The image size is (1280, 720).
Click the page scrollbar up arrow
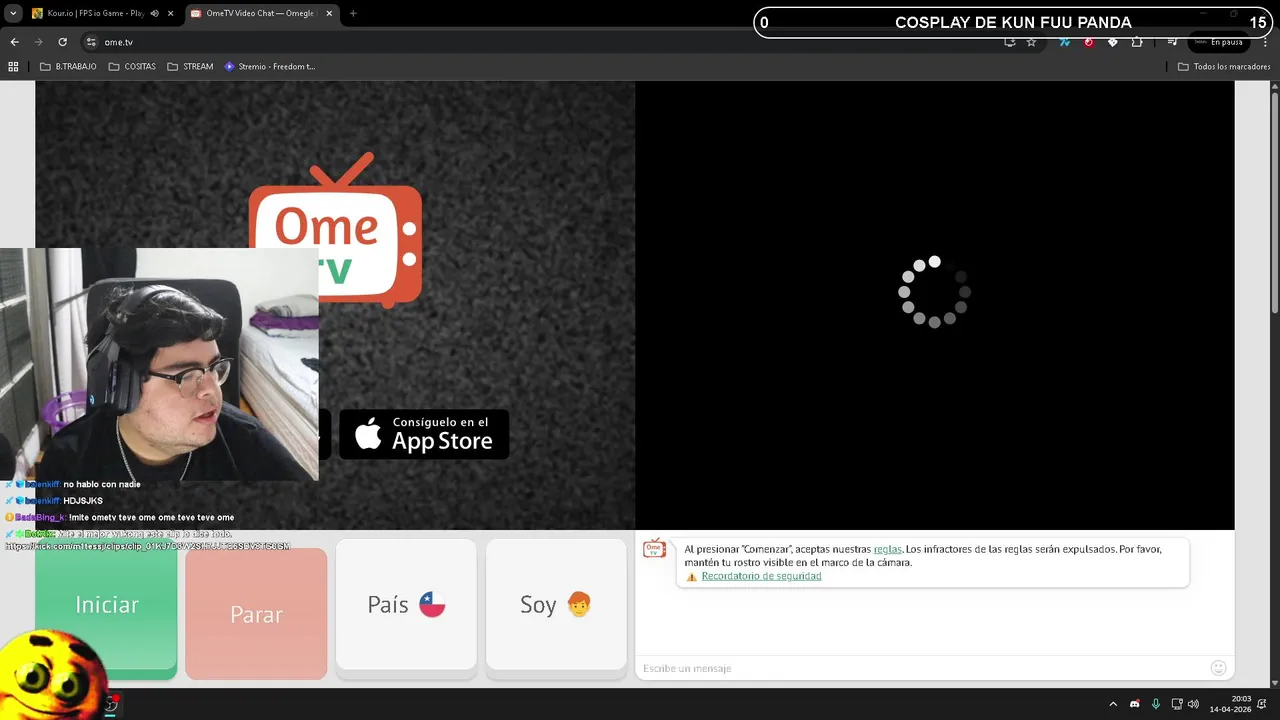point(1274,86)
